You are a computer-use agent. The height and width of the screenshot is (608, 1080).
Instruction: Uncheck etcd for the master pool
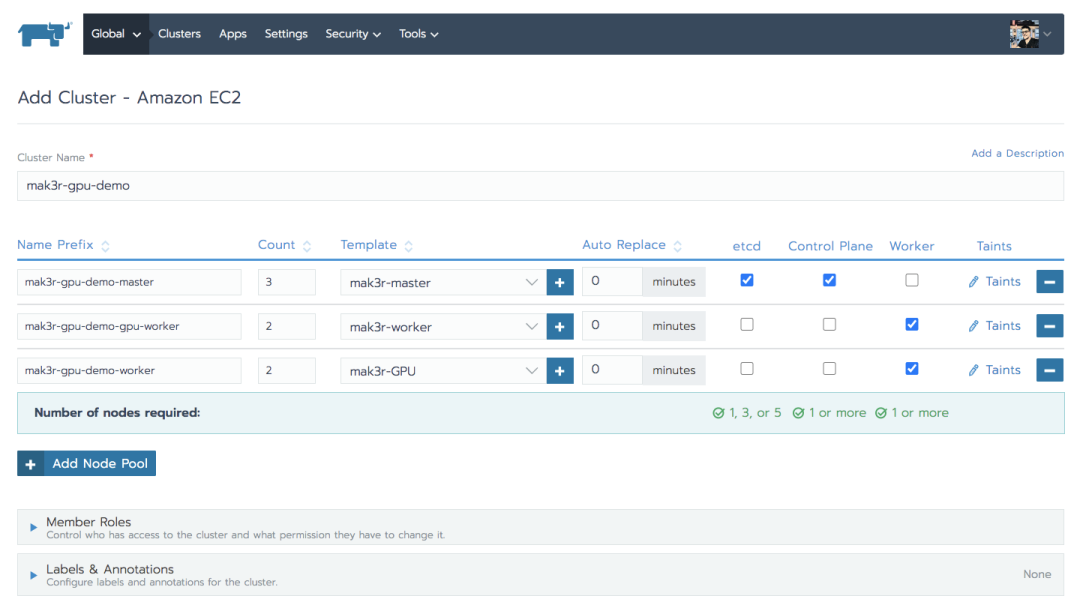pos(747,280)
